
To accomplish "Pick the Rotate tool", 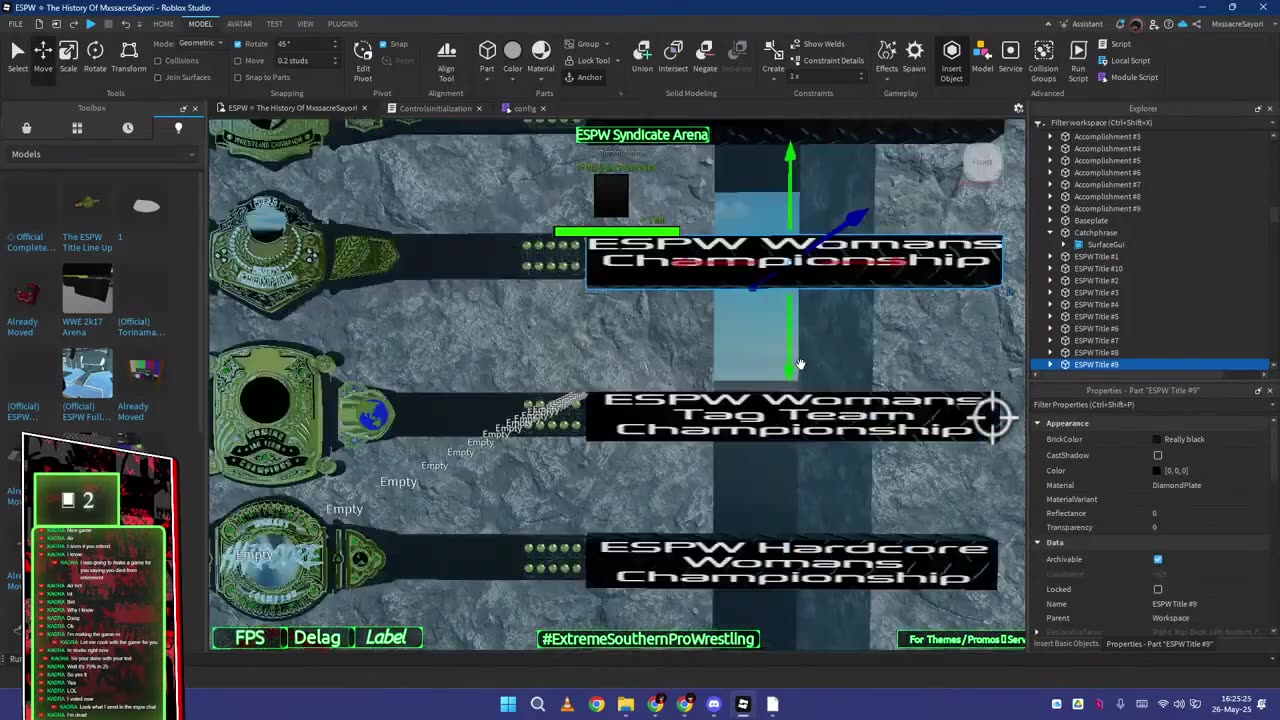I will tap(95, 56).
